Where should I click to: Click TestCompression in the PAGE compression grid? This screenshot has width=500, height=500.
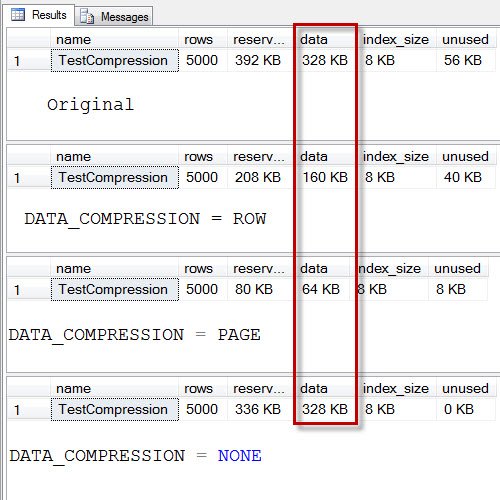pos(115,289)
